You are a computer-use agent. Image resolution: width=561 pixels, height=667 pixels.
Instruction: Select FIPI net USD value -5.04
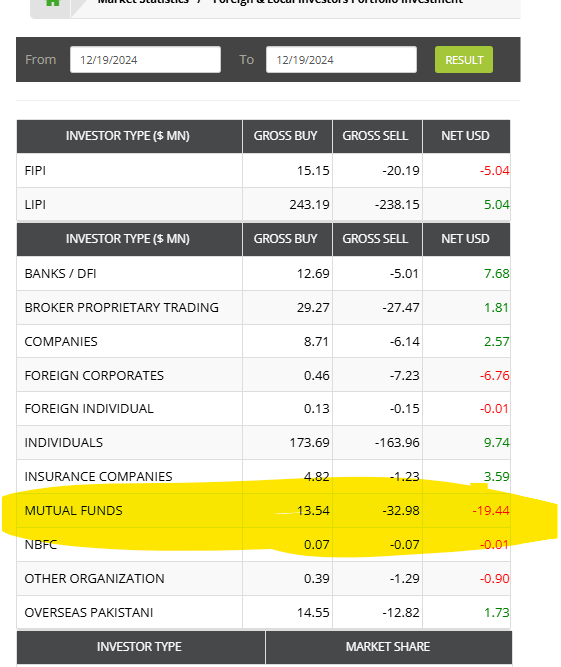pyautogui.click(x=495, y=171)
